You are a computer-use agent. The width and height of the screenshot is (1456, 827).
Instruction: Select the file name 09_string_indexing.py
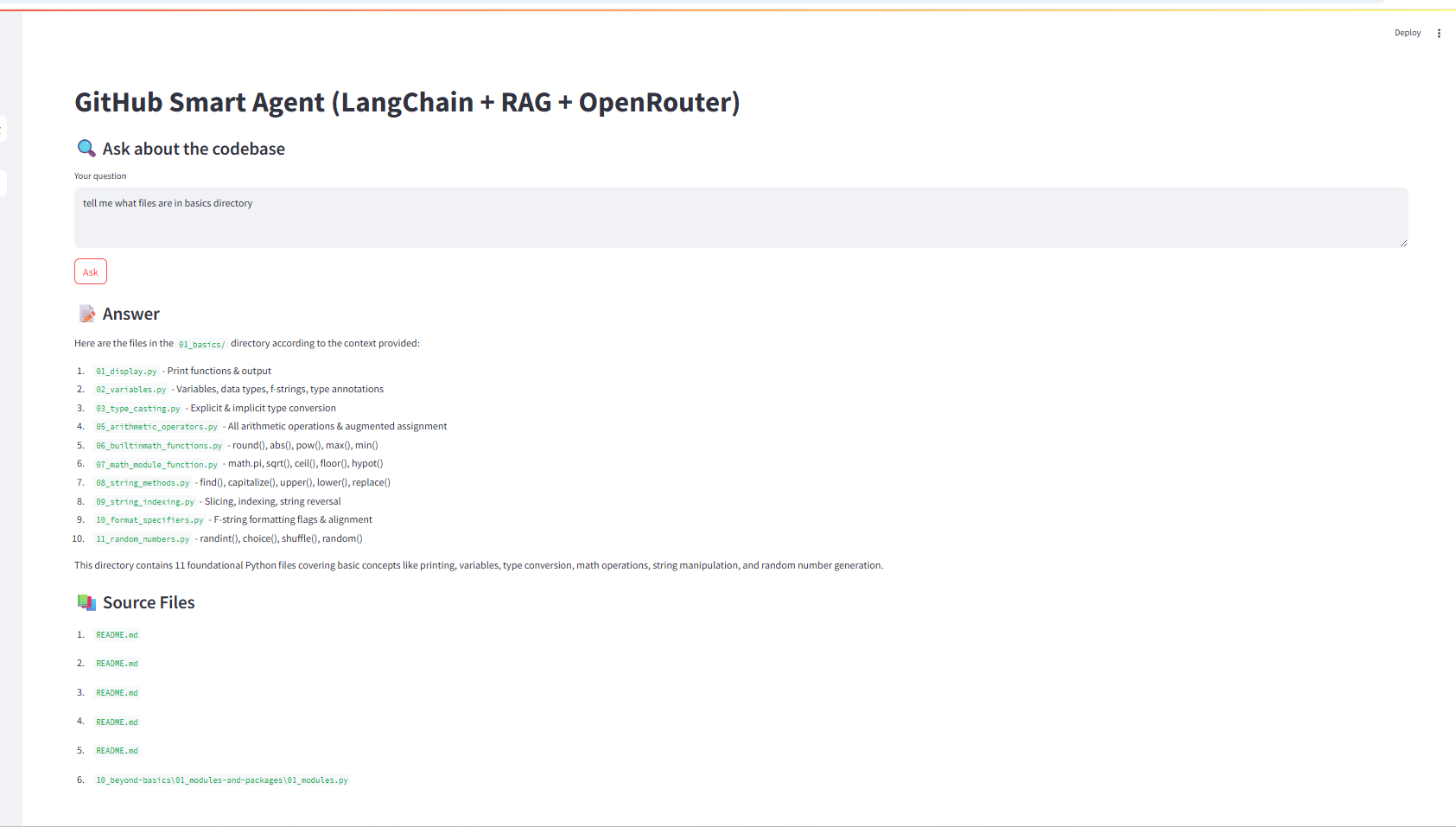tap(145, 502)
